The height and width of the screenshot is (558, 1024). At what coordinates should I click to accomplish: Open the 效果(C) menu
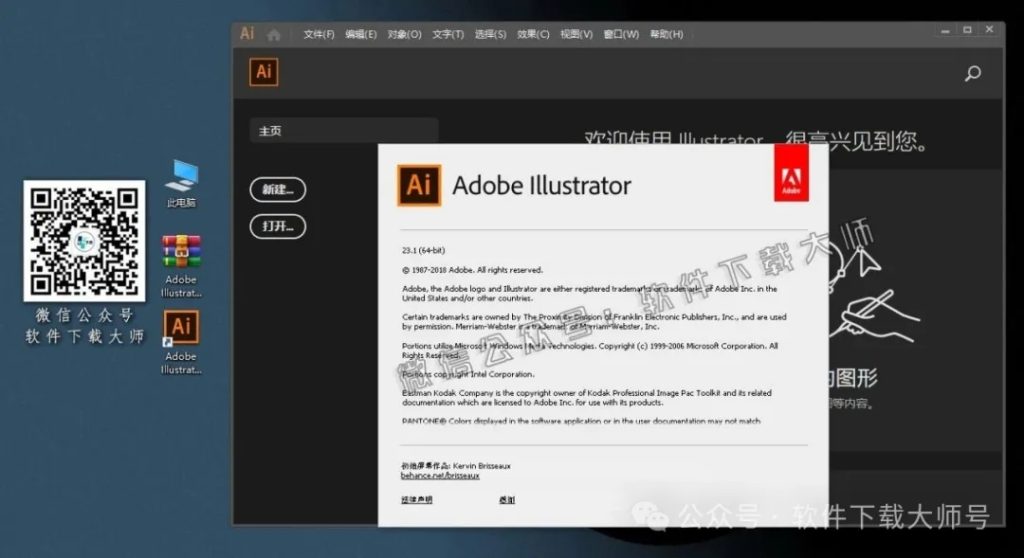pyautogui.click(x=533, y=34)
